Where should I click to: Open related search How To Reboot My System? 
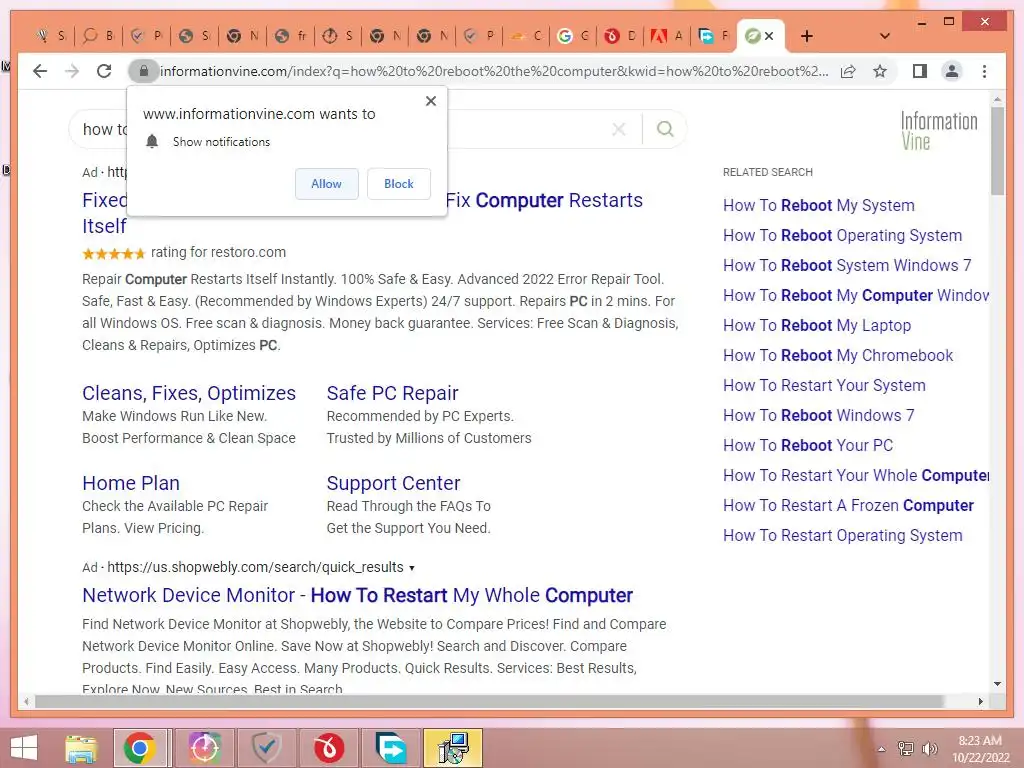tap(818, 205)
